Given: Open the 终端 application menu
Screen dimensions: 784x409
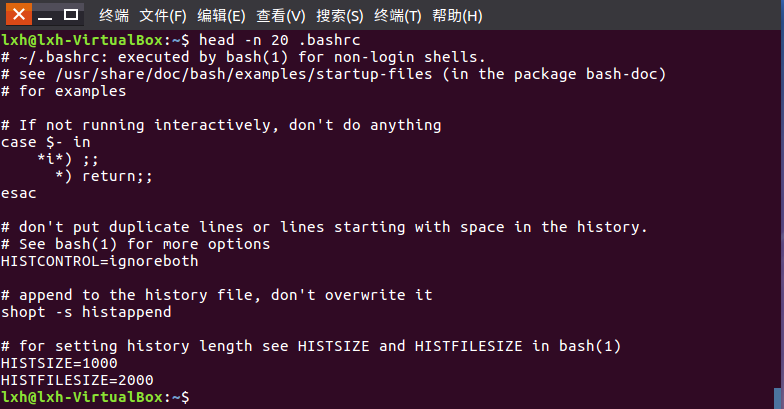Looking at the screenshot, I should 114,16.
